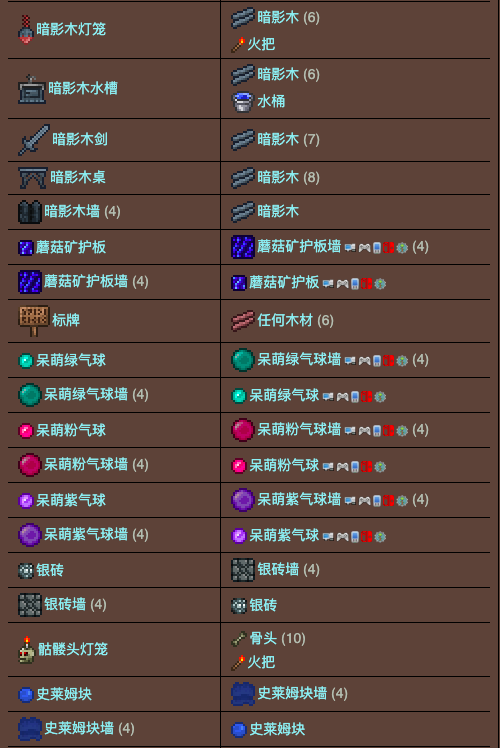Click the 骨头 bone ingredient icon
500x748 pixels.
239,638
